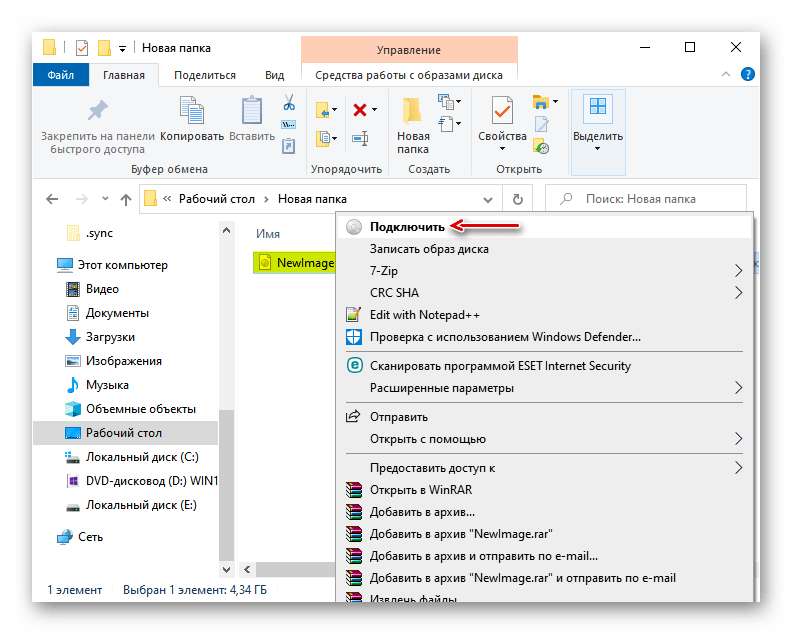Click the Move to folder icon
This screenshot has height=634, width=792.
(x=323, y=110)
